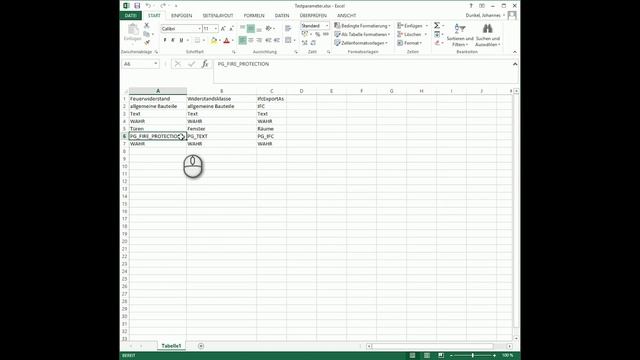This screenshot has height=360, width=640.
Task: Open Suchen und Auswählen binoculars
Action: [488, 35]
